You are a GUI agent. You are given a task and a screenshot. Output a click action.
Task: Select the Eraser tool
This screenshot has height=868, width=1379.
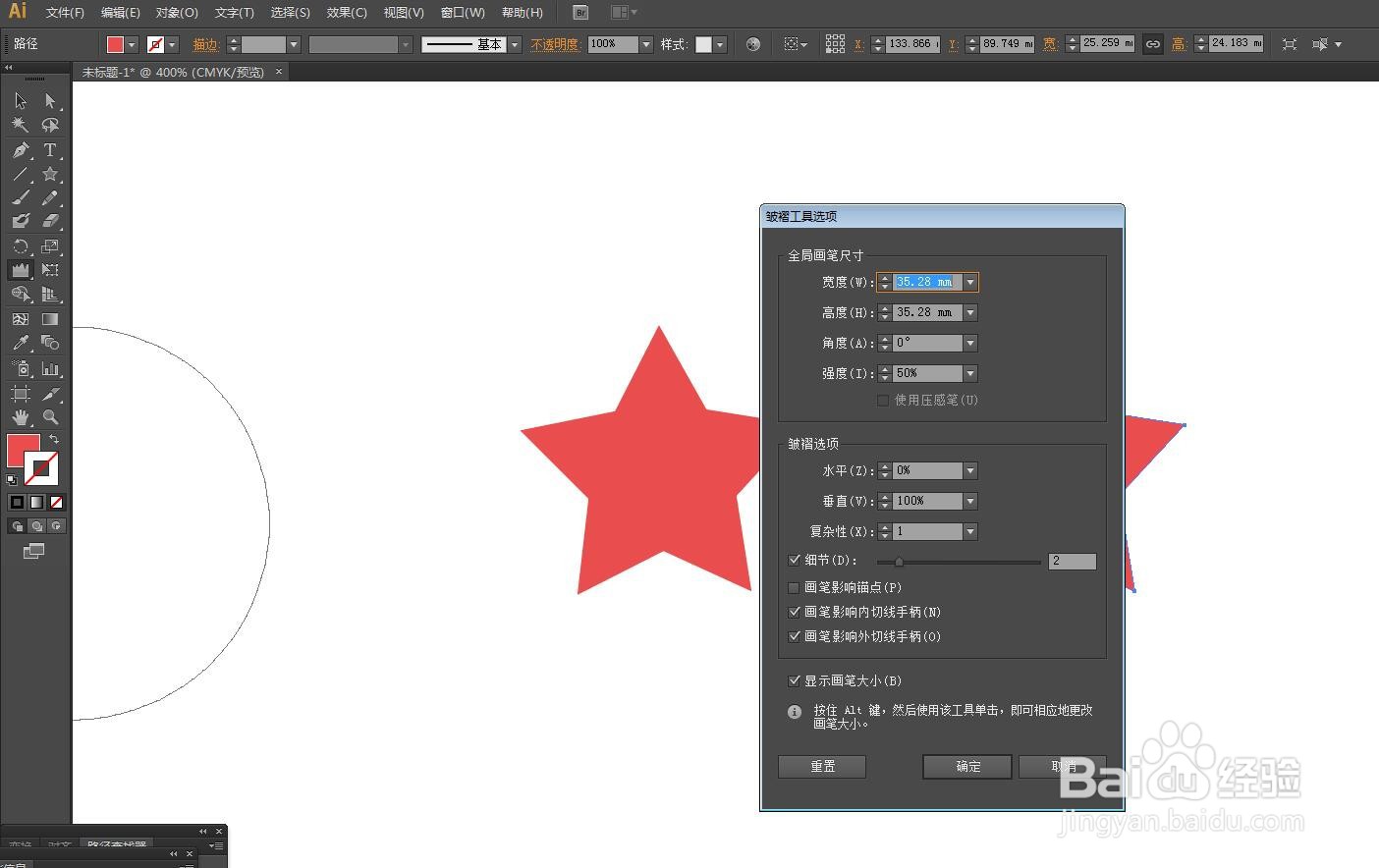click(x=50, y=221)
